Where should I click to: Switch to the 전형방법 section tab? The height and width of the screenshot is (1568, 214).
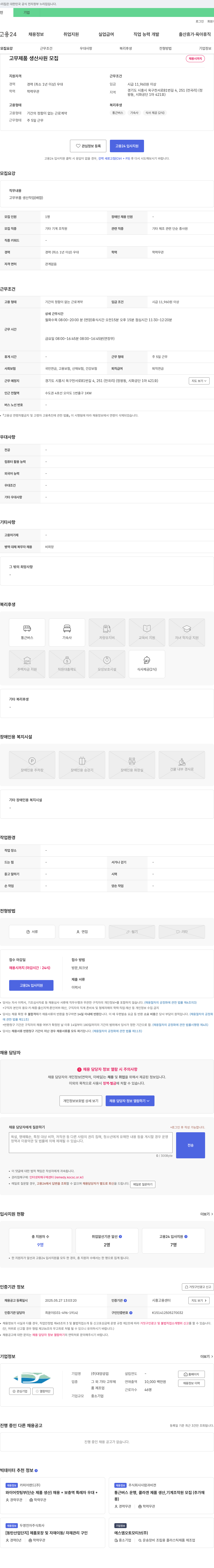pyautogui.click(x=165, y=48)
